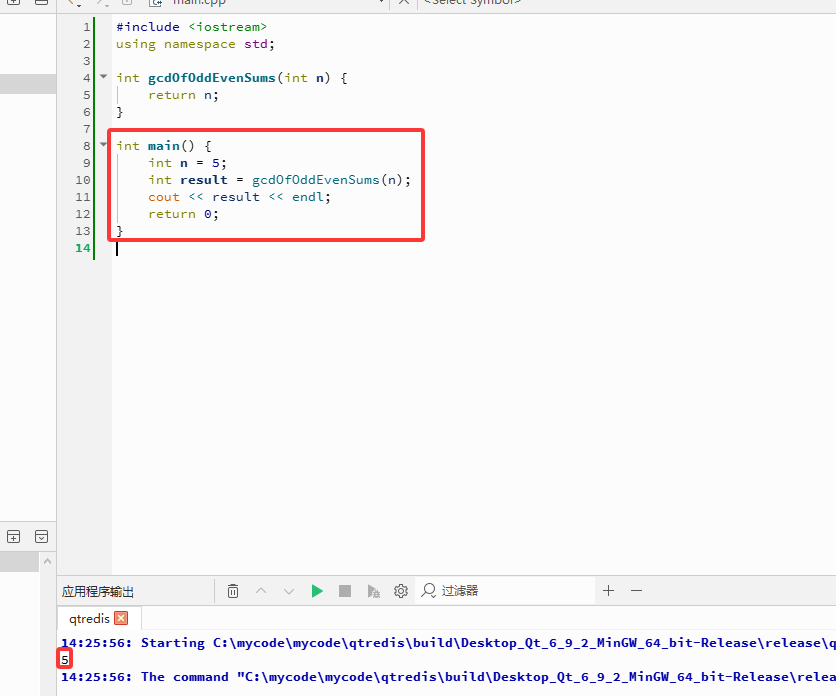Click line number 7 in gutter
Image resolution: width=836 pixels, height=696 pixels.
click(87, 129)
